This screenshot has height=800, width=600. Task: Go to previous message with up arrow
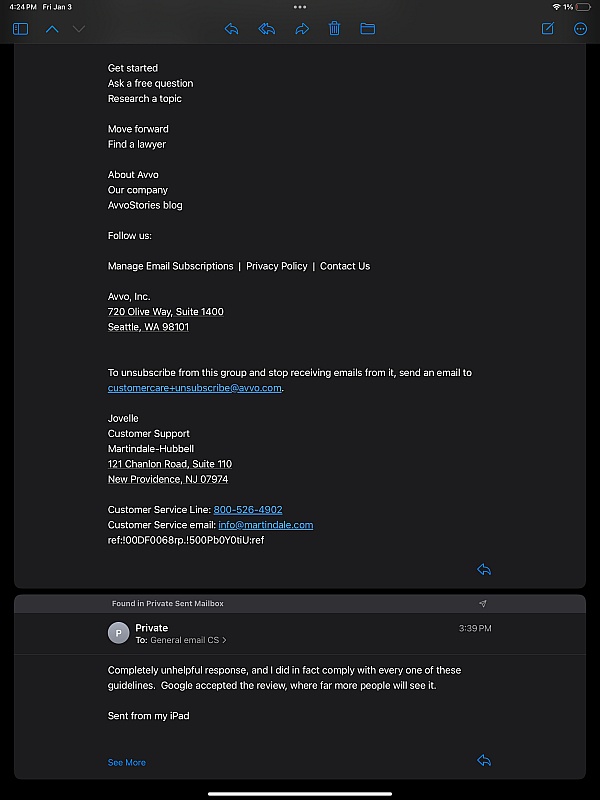(52, 29)
